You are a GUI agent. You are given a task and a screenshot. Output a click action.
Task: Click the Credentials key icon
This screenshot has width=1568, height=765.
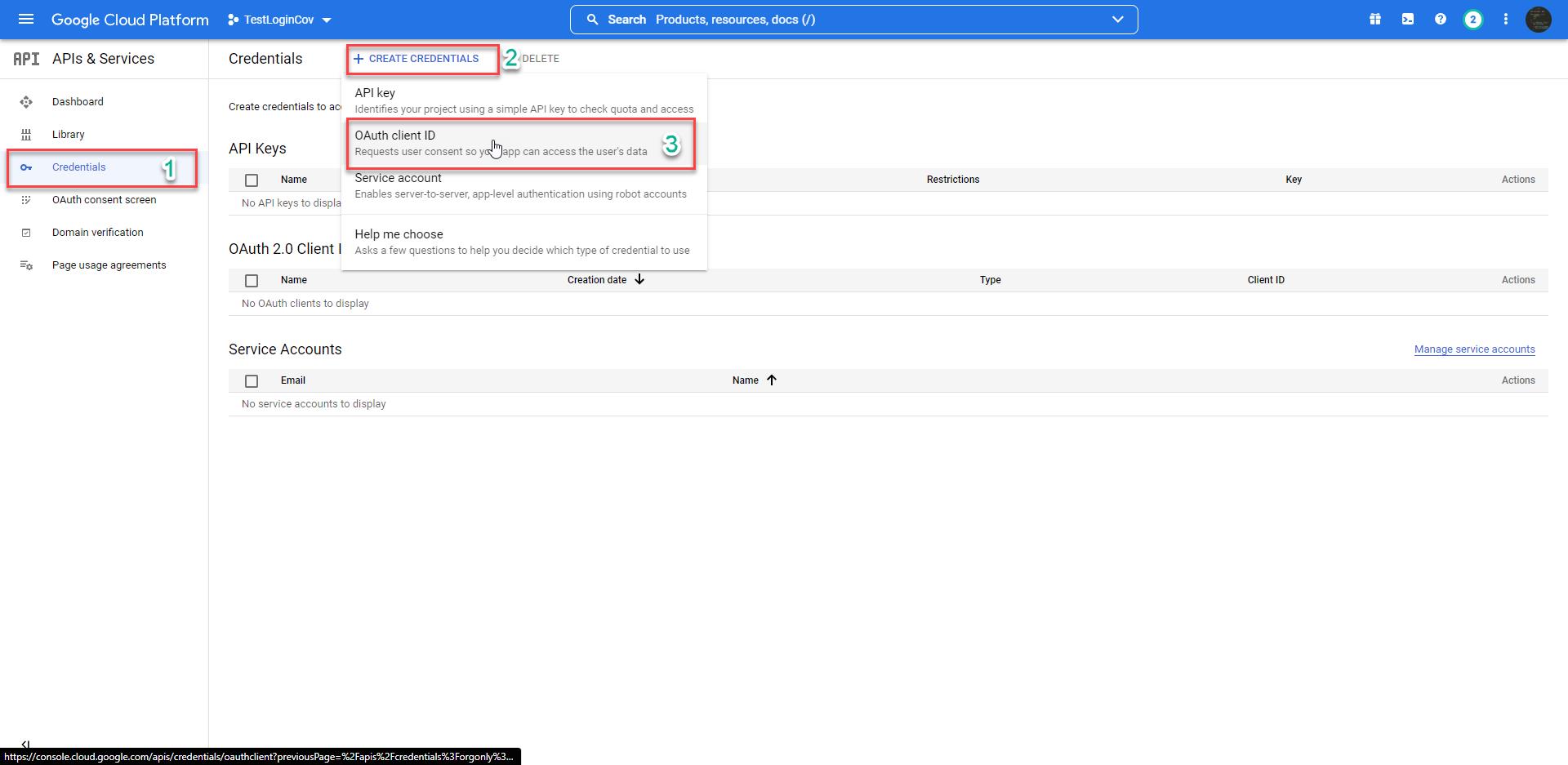(26, 167)
